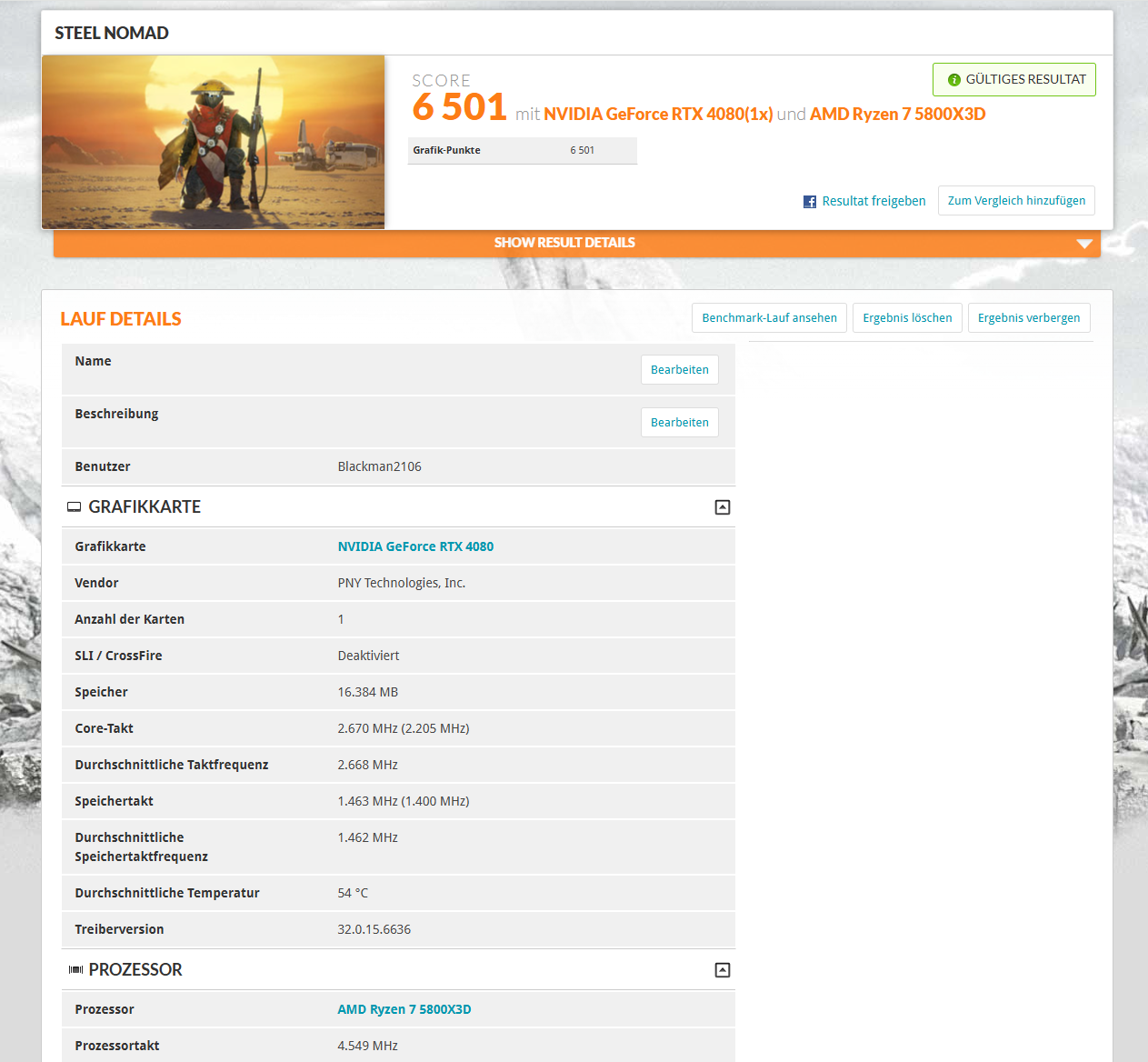This screenshot has width=1148, height=1062.
Task: Share result via Resultat freigeben link
Action: click(x=873, y=201)
